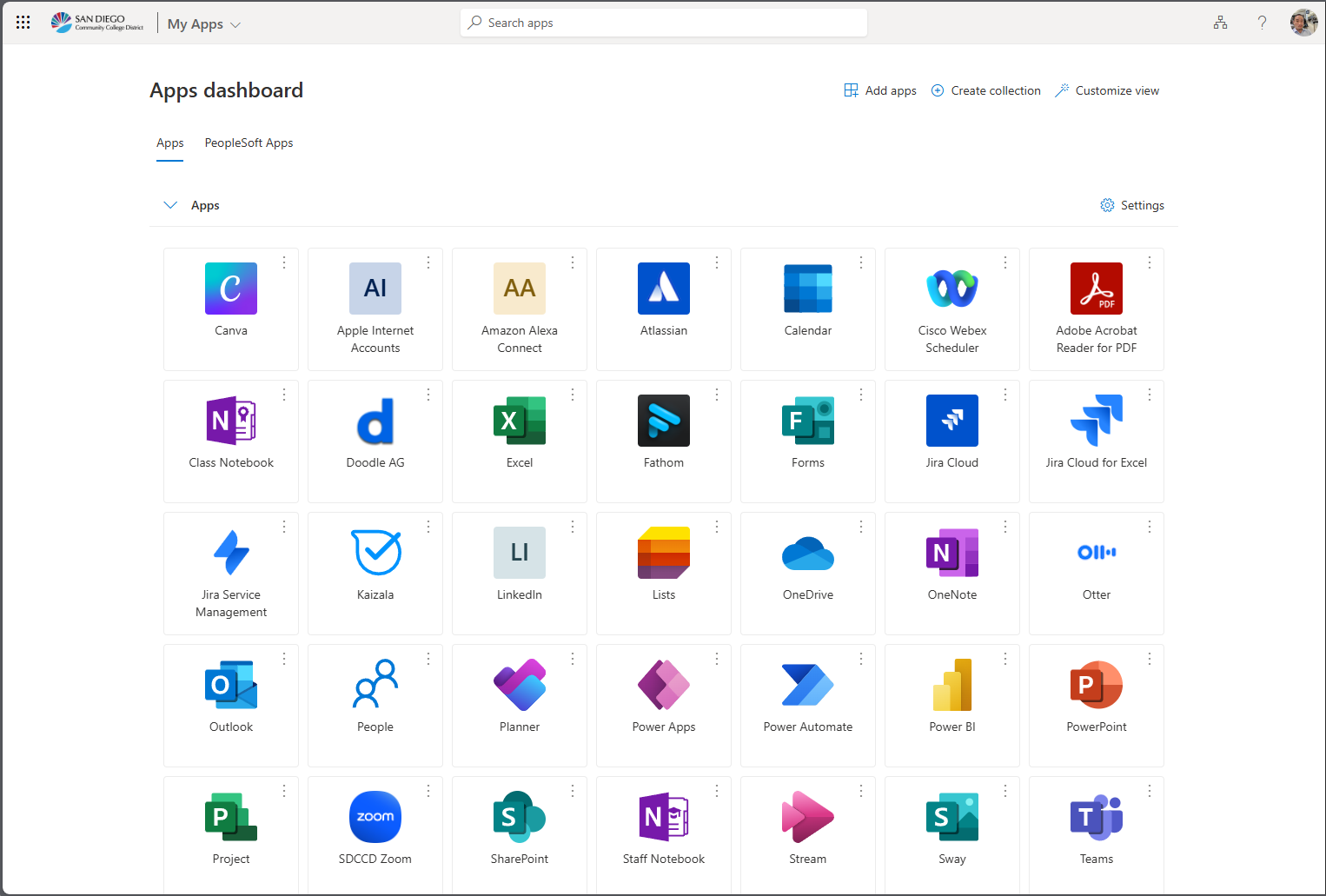The width and height of the screenshot is (1326, 896).
Task: Open Cisco Webex Scheduler app
Action: coord(952,289)
